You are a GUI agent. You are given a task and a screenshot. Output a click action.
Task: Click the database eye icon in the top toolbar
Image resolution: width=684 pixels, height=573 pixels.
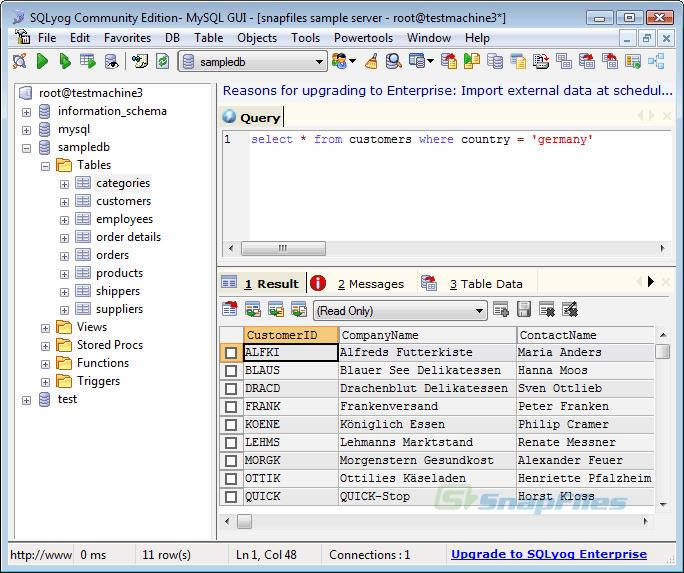pyautogui.click(x=112, y=61)
